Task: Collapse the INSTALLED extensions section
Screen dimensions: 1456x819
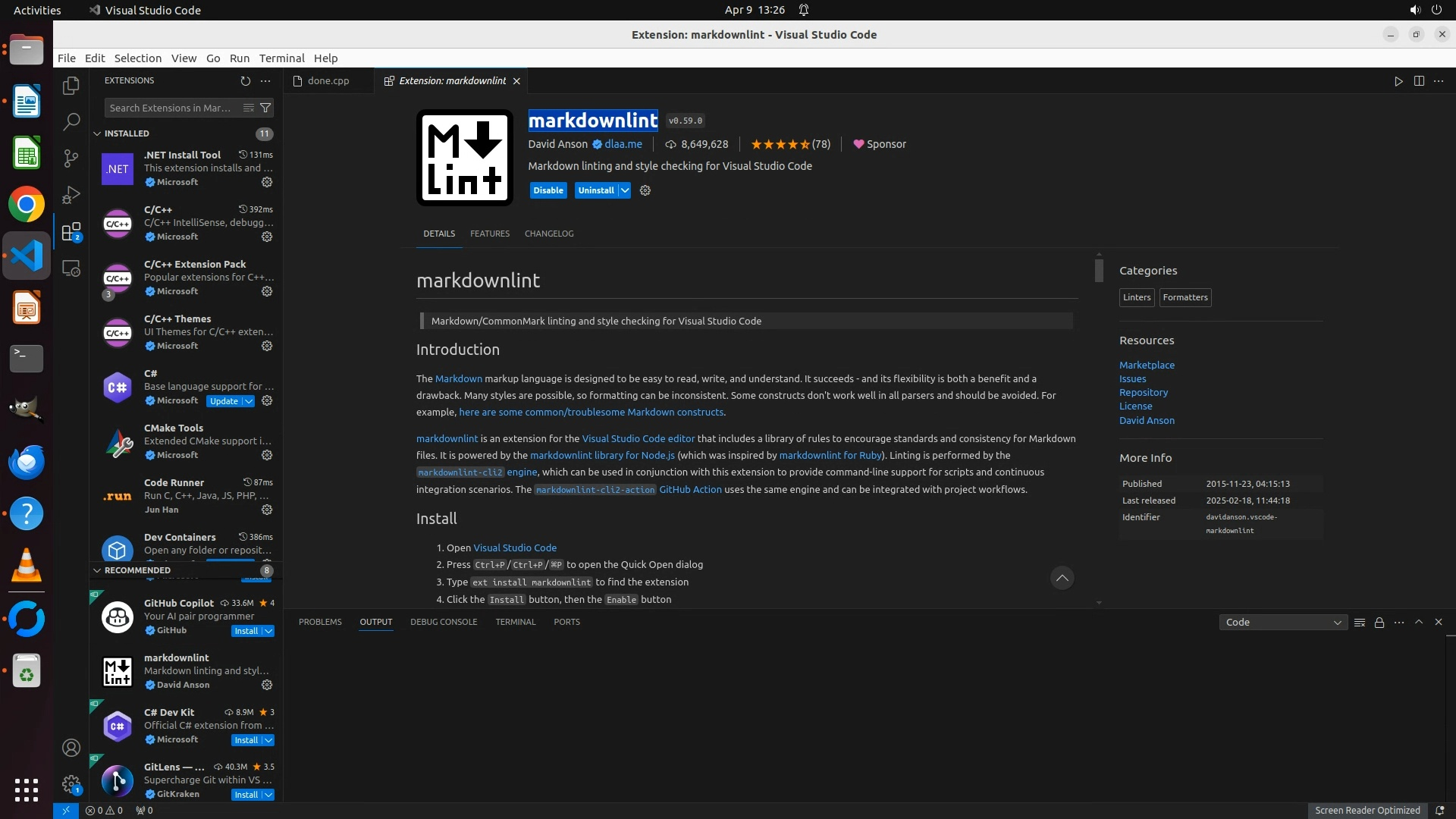Action: click(97, 133)
